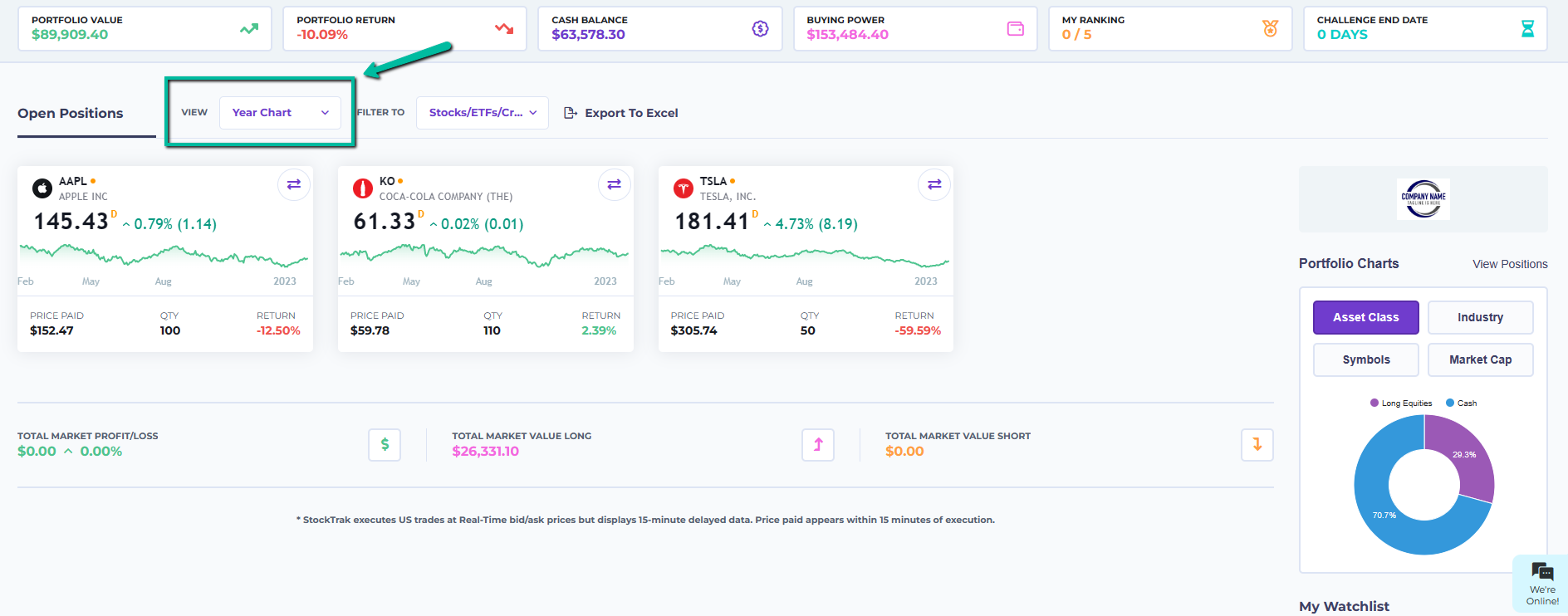Click the Apple logo on AAPL card
The image size is (1568, 616).
[x=42, y=188]
